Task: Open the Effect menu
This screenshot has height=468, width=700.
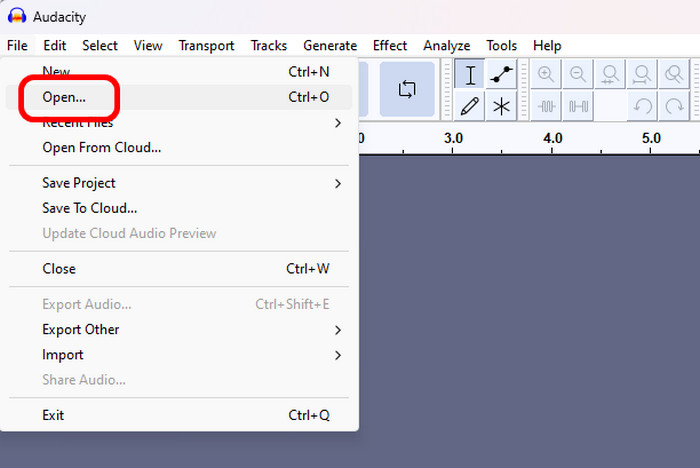Action: (x=390, y=46)
